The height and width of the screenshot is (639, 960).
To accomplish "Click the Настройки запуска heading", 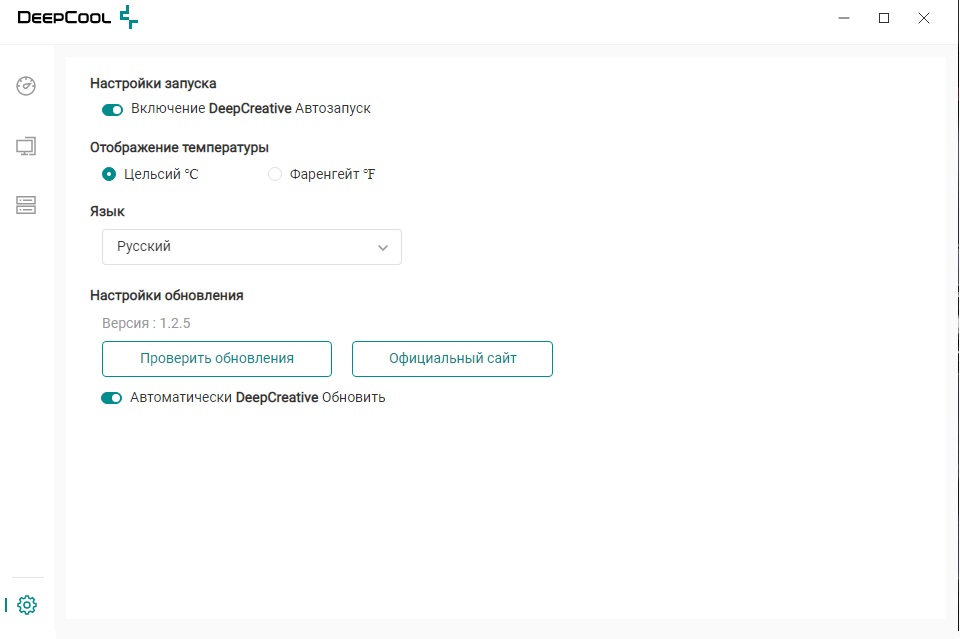I will pyautogui.click(x=153, y=83).
